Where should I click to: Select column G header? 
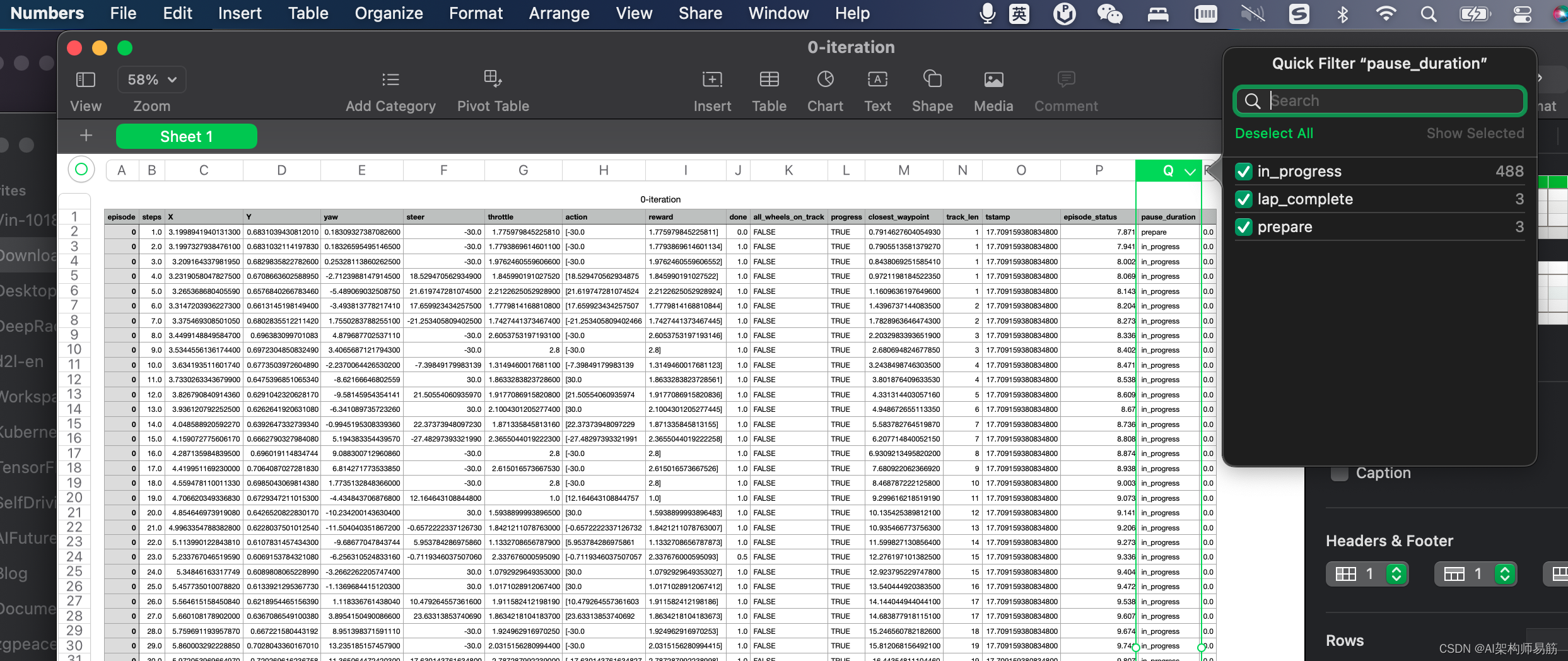click(x=523, y=170)
